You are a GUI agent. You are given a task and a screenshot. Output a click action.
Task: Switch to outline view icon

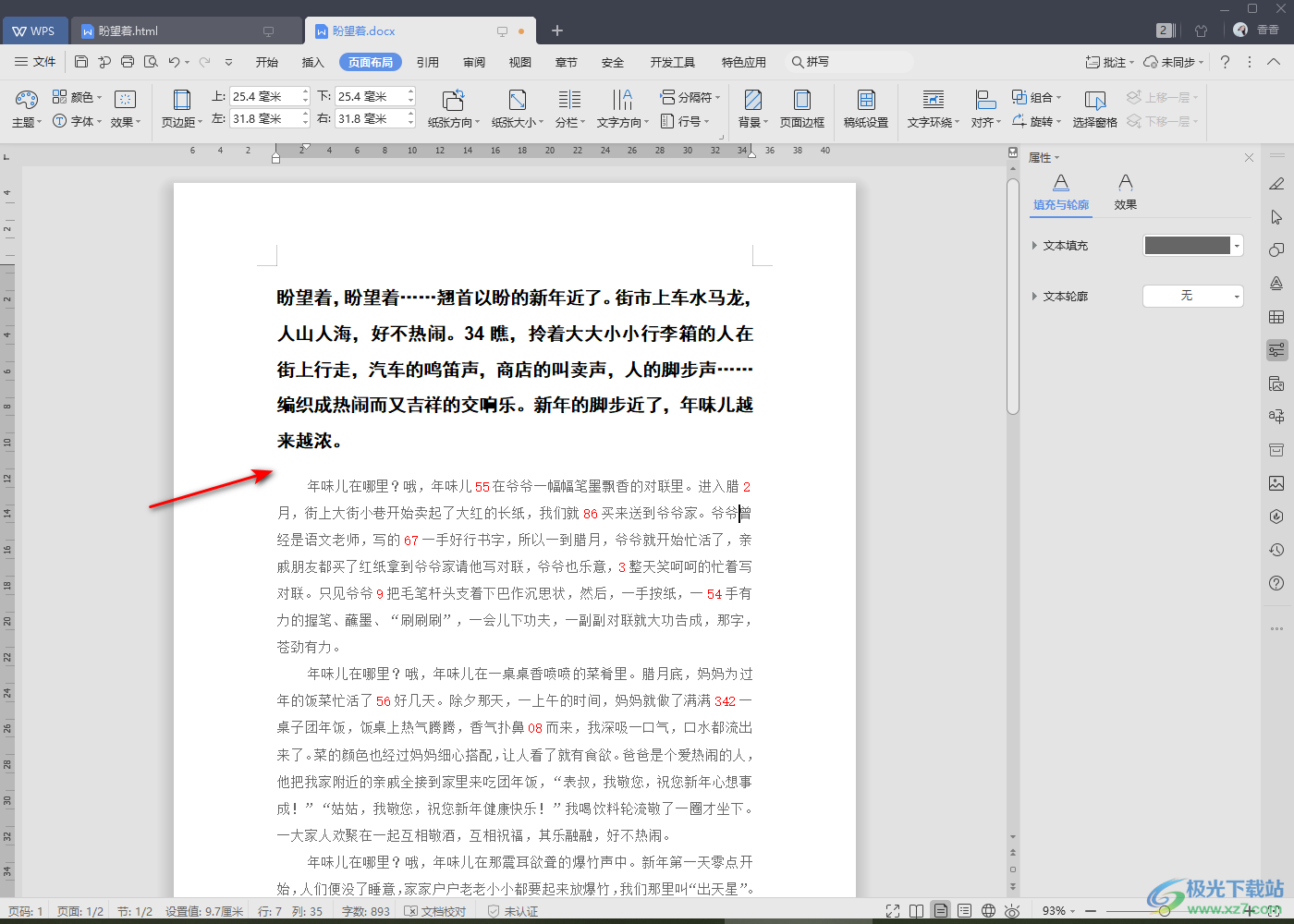point(964,911)
